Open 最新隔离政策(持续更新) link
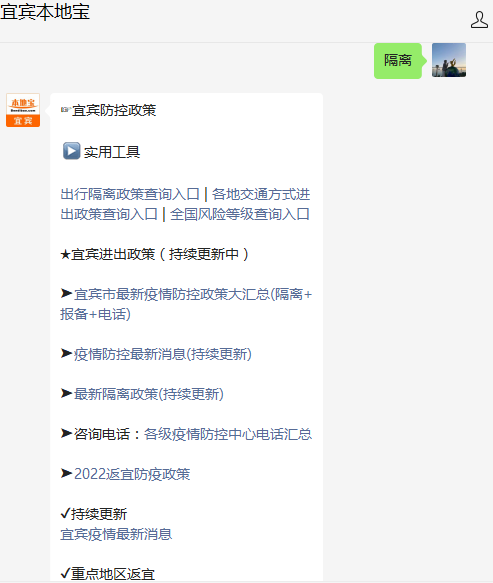493x583 pixels. 149,394
